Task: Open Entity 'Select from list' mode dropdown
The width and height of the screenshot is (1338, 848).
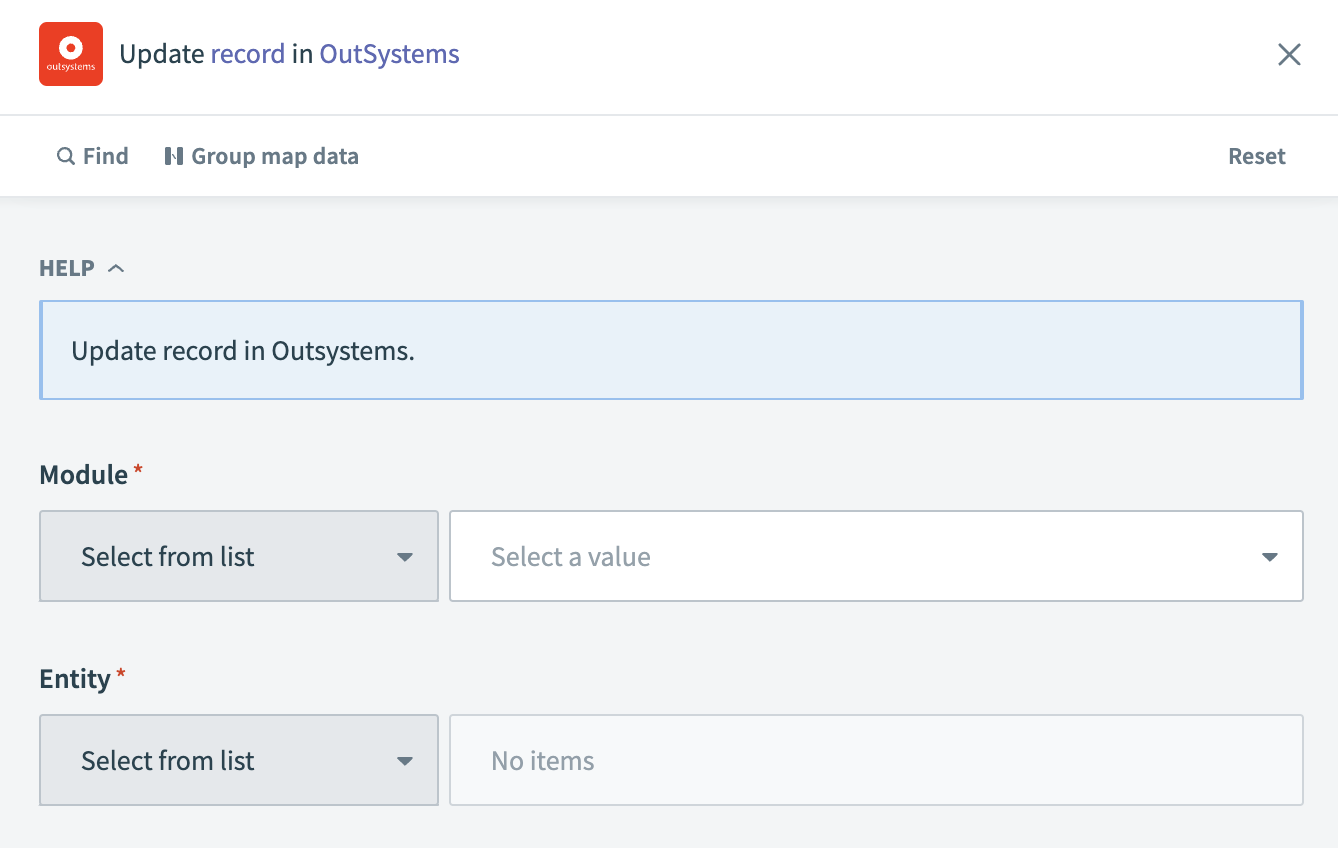Action: pyautogui.click(x=238, y=760)
